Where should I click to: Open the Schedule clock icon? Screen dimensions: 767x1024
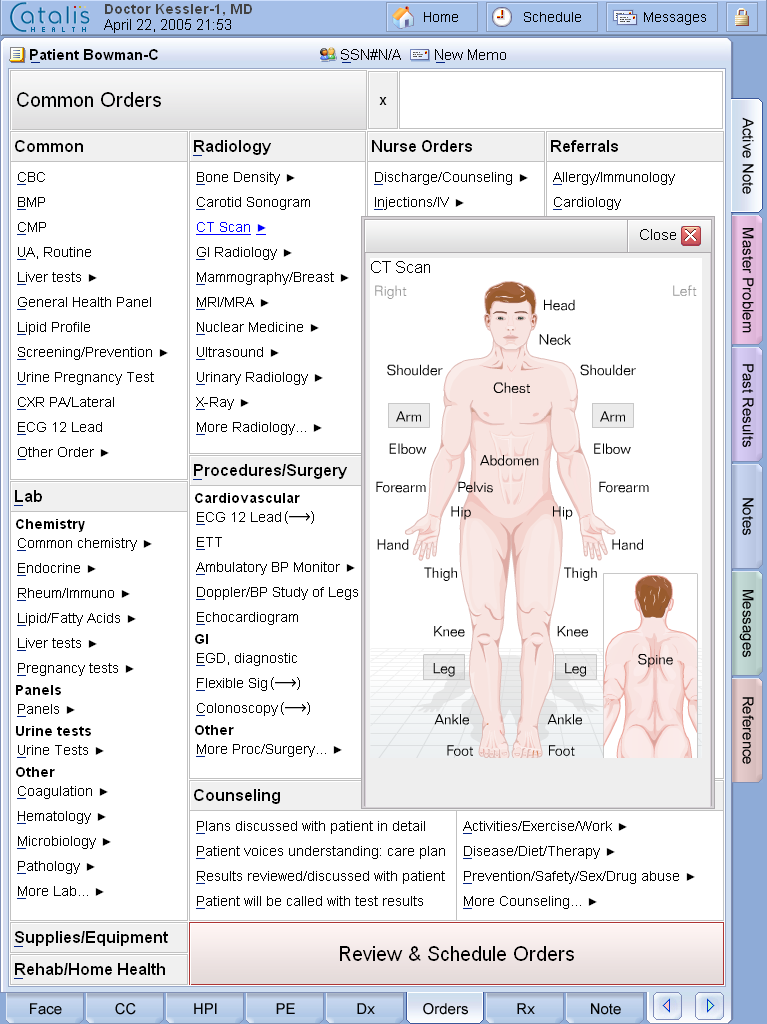(x=502, y=17)
